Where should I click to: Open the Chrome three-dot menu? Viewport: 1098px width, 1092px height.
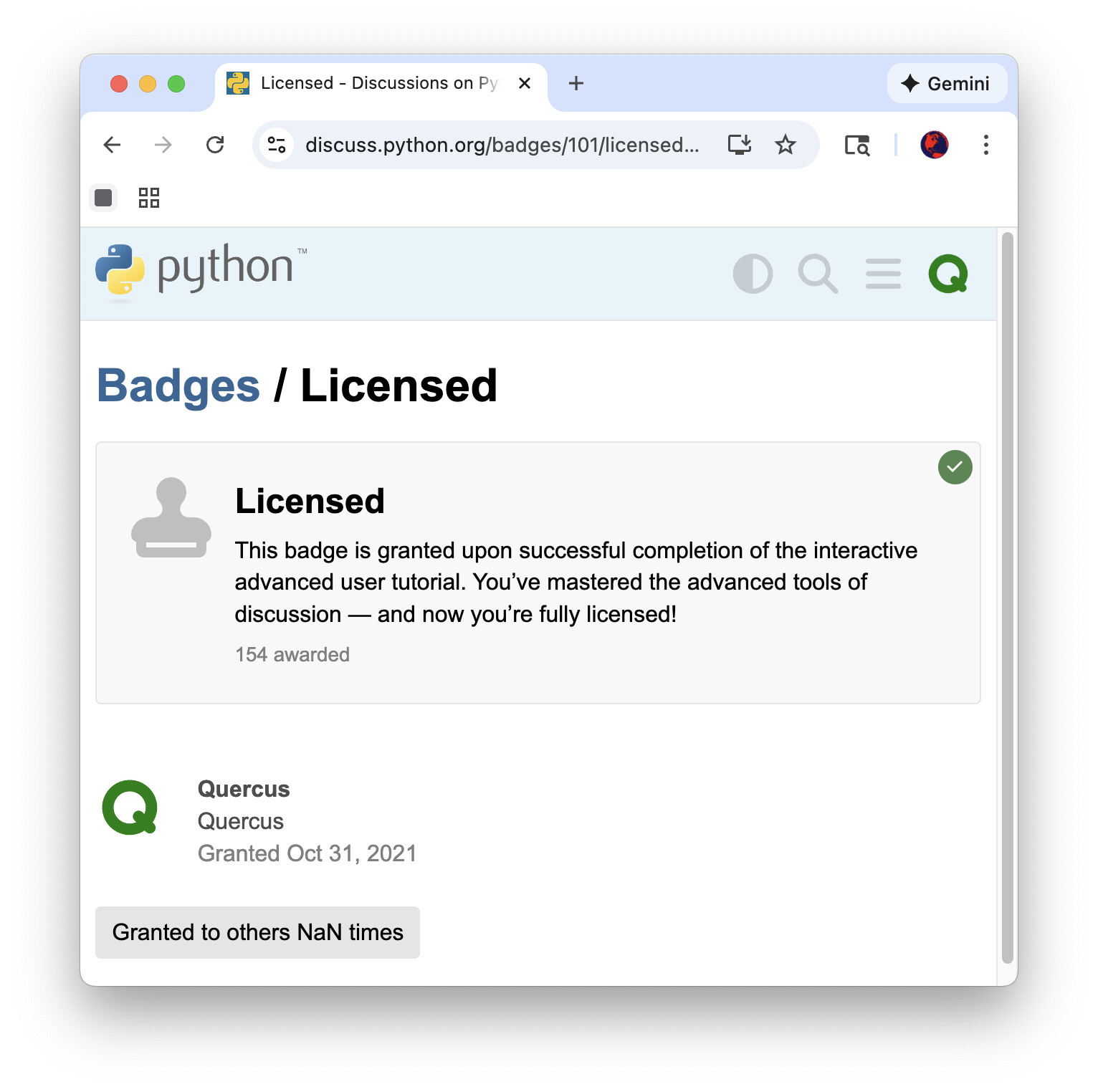pyautogui.click(x=986, y=145)
